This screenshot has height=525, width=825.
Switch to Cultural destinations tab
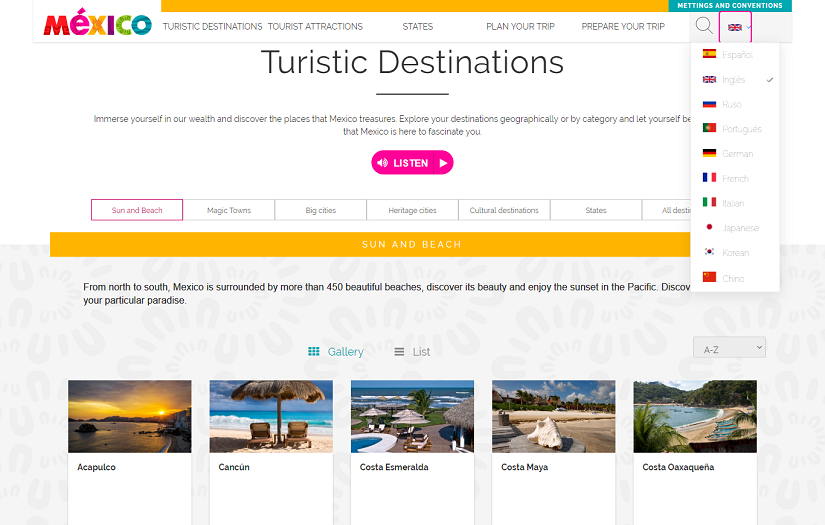pos(504,210)
